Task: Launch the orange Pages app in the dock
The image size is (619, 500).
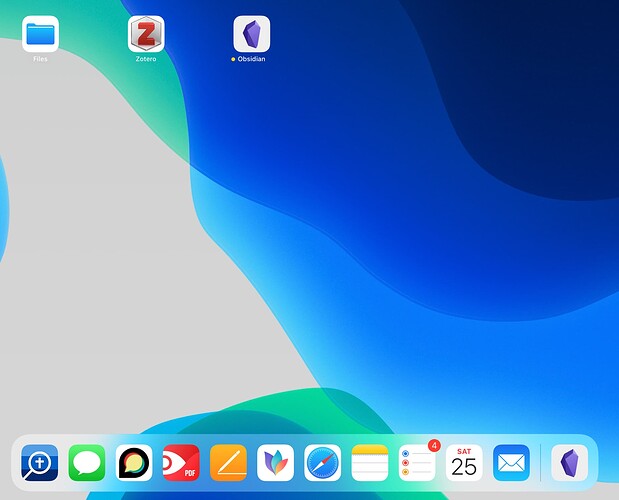Action: [x=228, y=463]
